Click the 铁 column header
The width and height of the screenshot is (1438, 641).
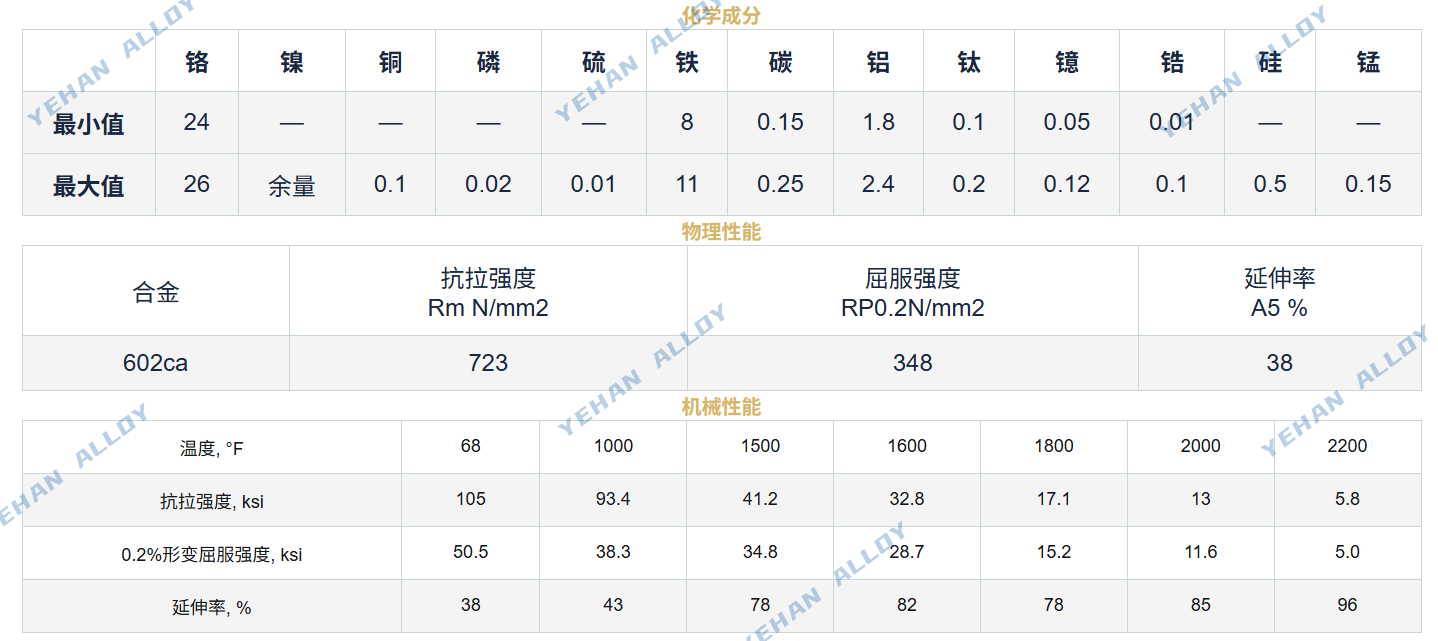[687, 62]
